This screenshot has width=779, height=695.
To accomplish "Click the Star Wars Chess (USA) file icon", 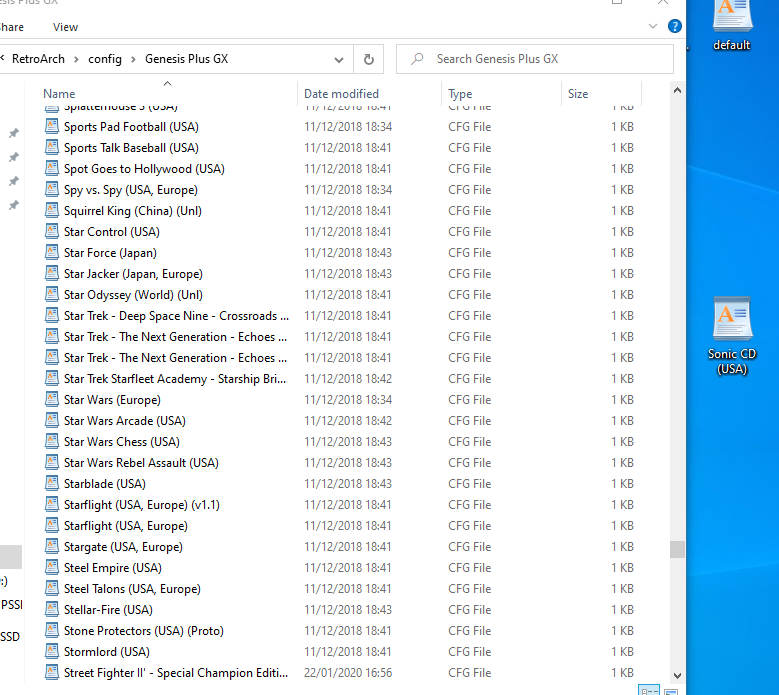I will (52, 441).
